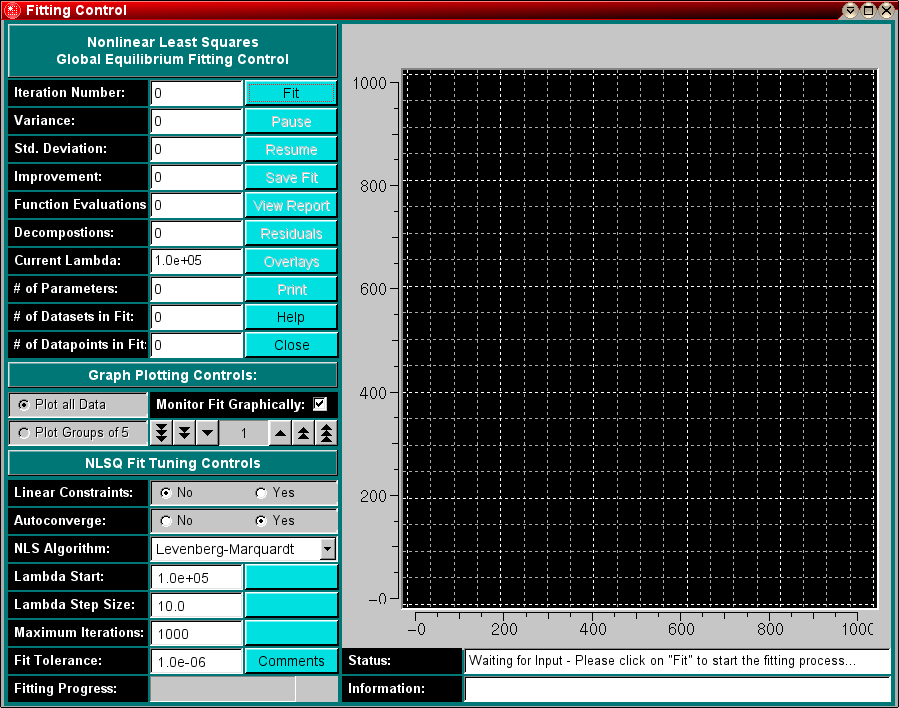Click single up-arrow group counter icon
This screenshot has width=899, height=708.
point(280,433)
